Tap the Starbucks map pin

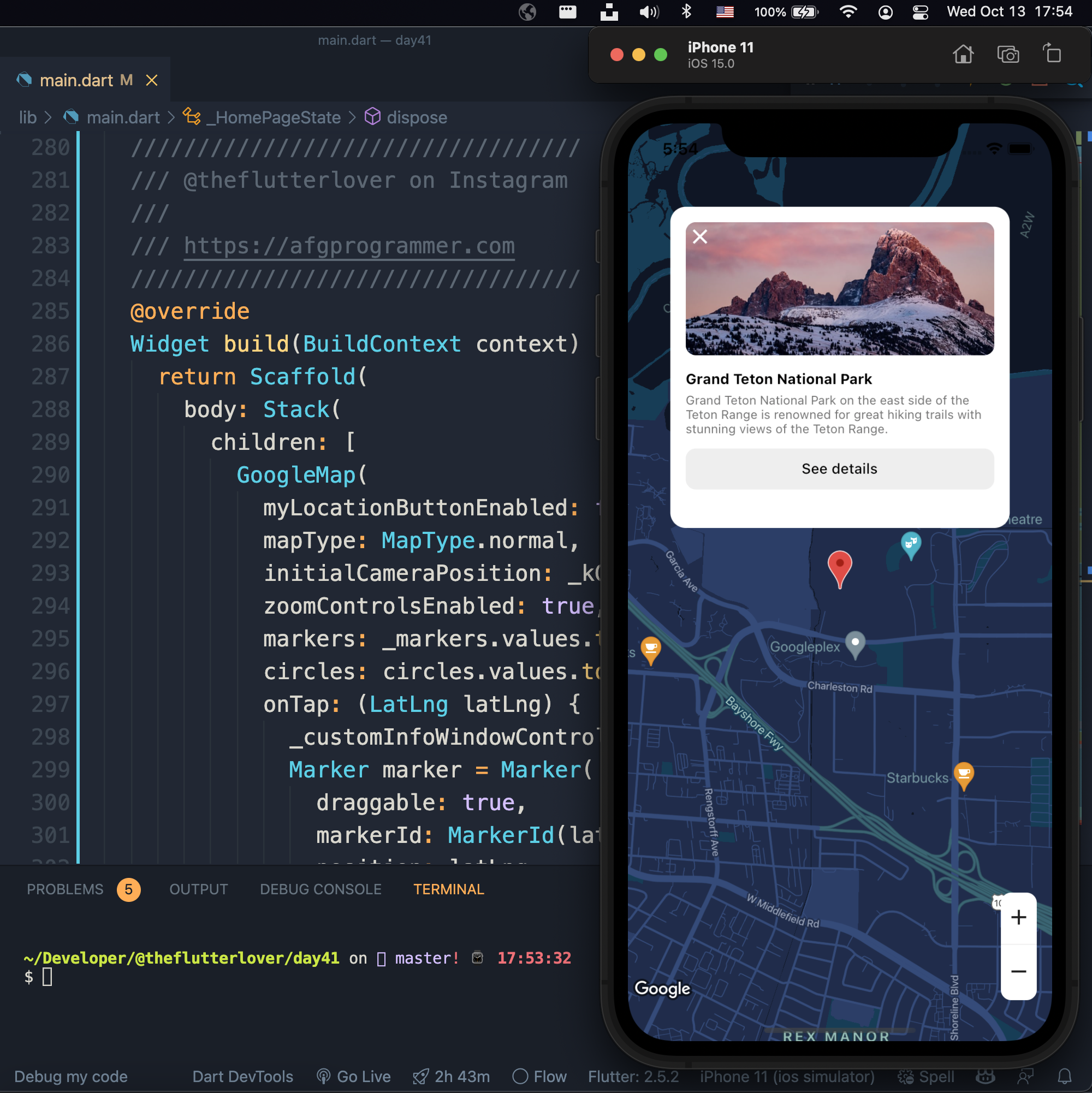964,774
